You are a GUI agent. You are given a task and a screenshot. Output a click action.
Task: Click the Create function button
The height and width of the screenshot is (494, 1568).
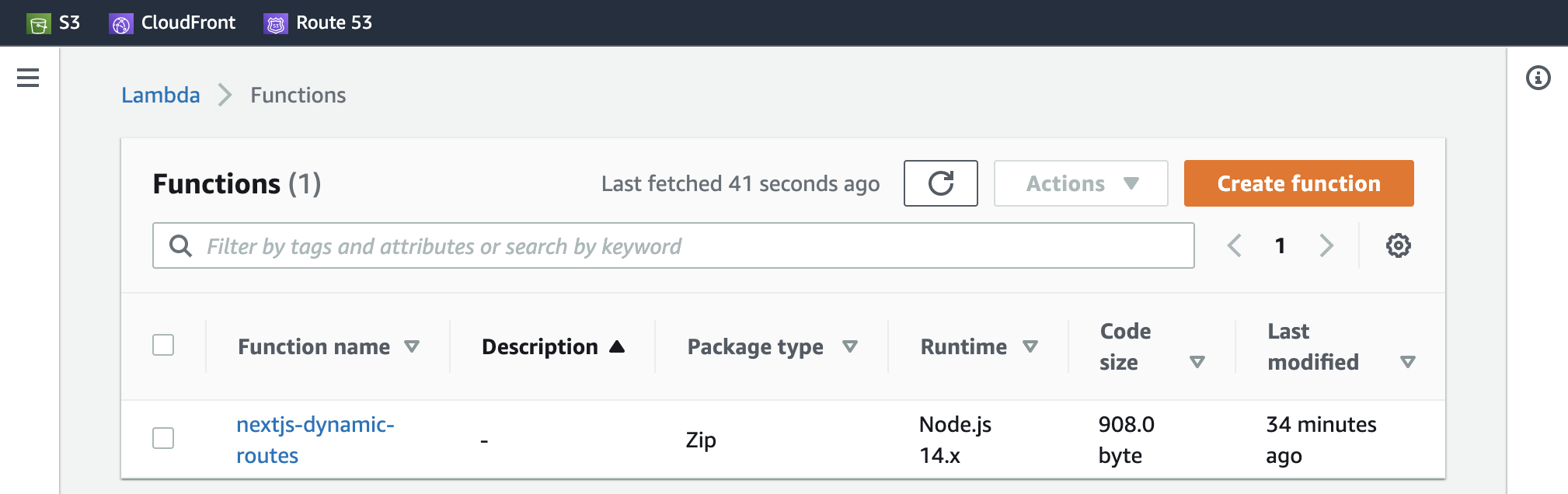point(1298,183)
